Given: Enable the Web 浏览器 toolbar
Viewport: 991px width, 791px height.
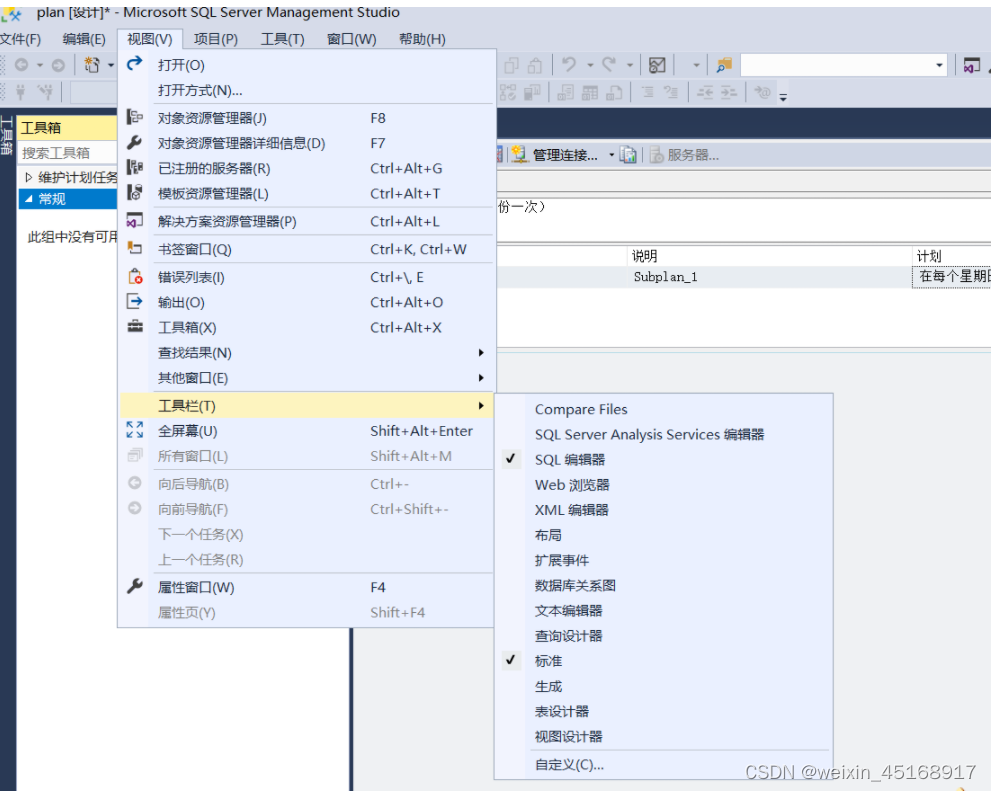Looking at the screenshot, I should 572,485.
